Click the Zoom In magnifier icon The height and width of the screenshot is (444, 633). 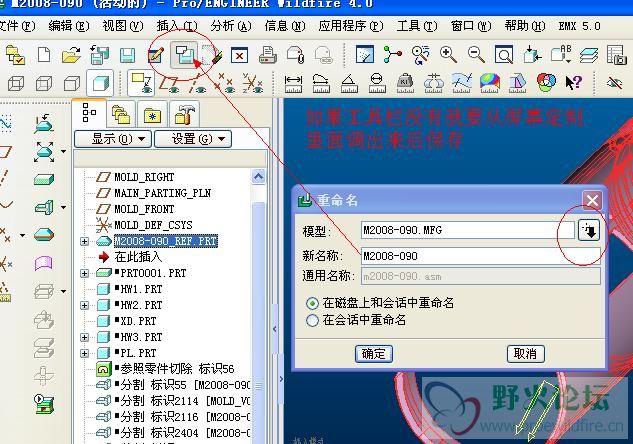(x=448, y=54)
